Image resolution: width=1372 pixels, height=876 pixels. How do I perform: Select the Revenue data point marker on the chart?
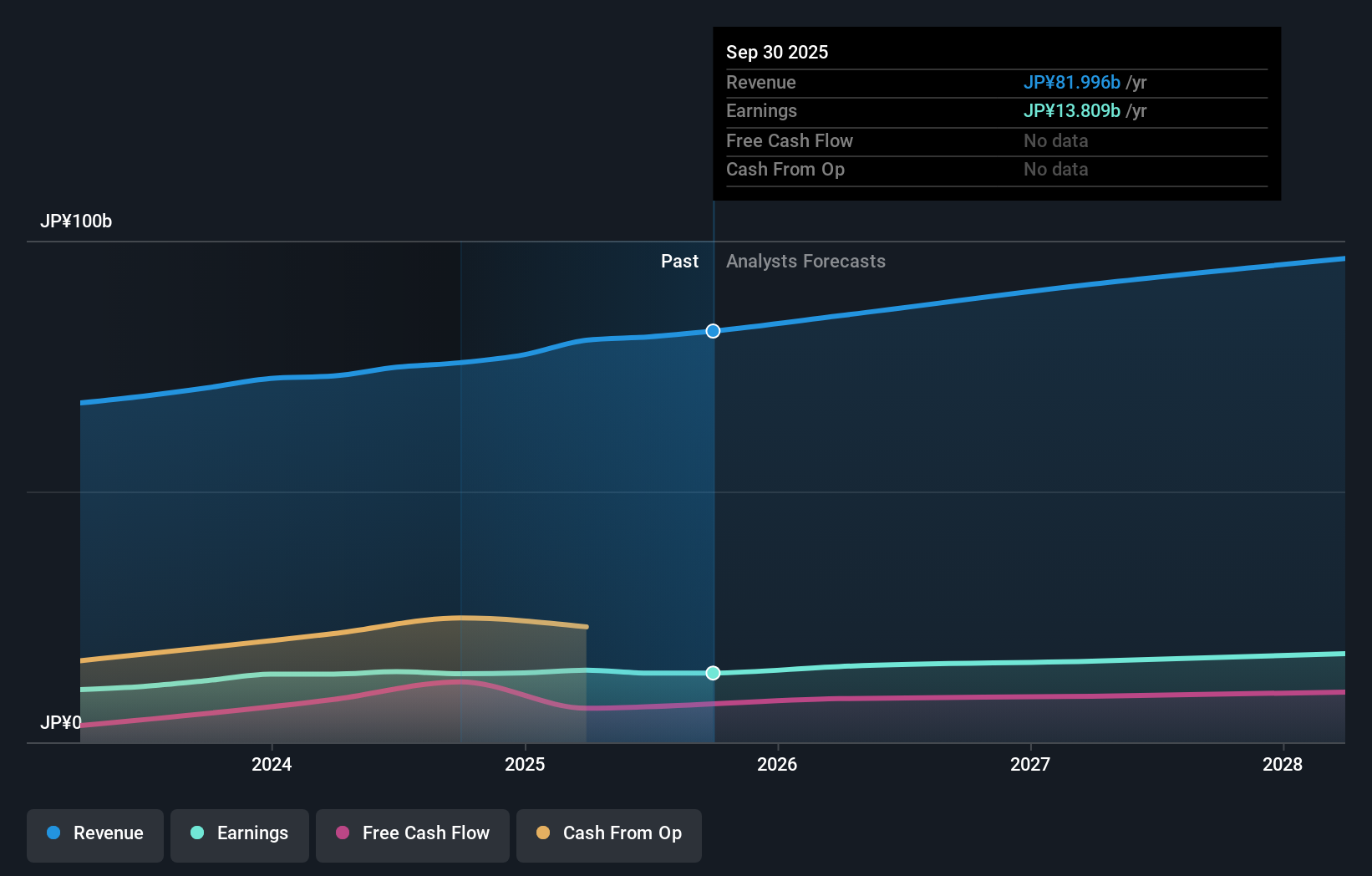click(713, 331)
